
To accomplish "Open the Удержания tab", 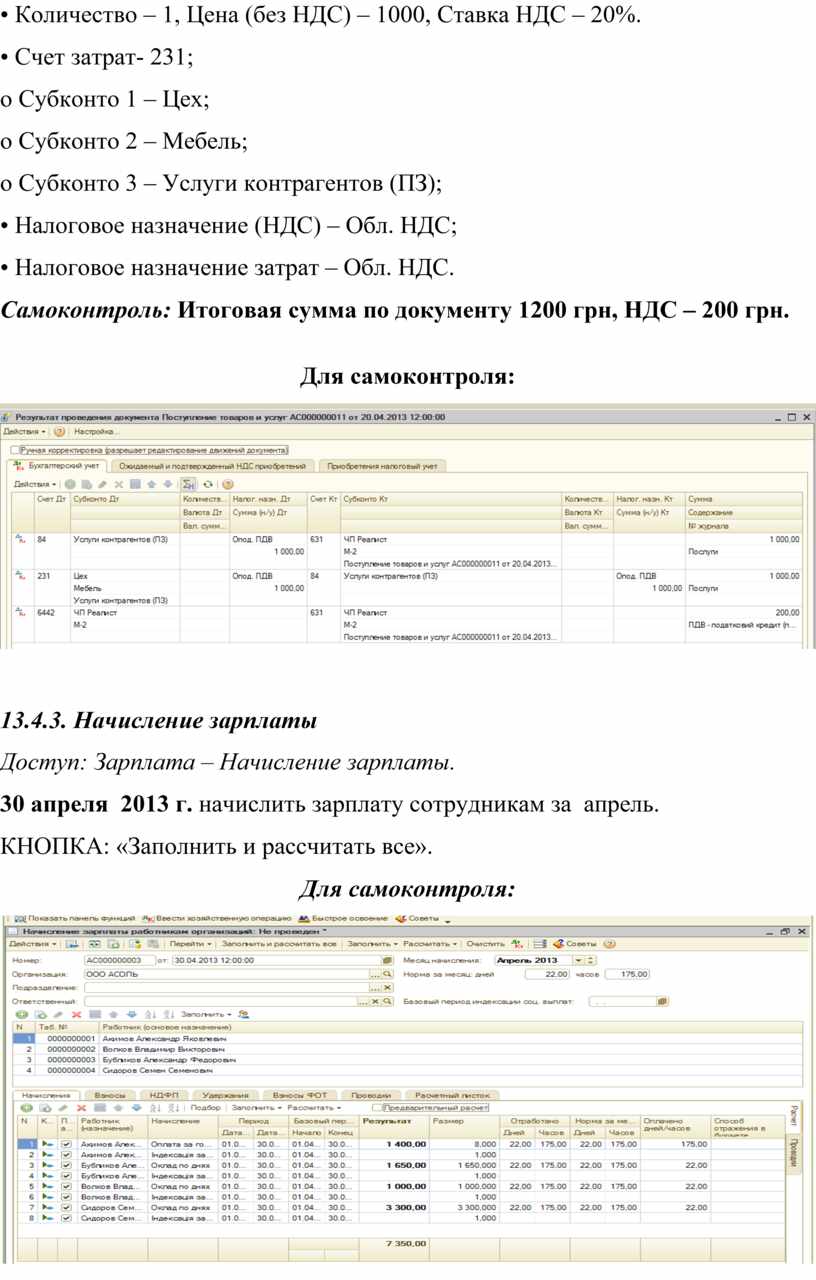I will pos(225,1096).
